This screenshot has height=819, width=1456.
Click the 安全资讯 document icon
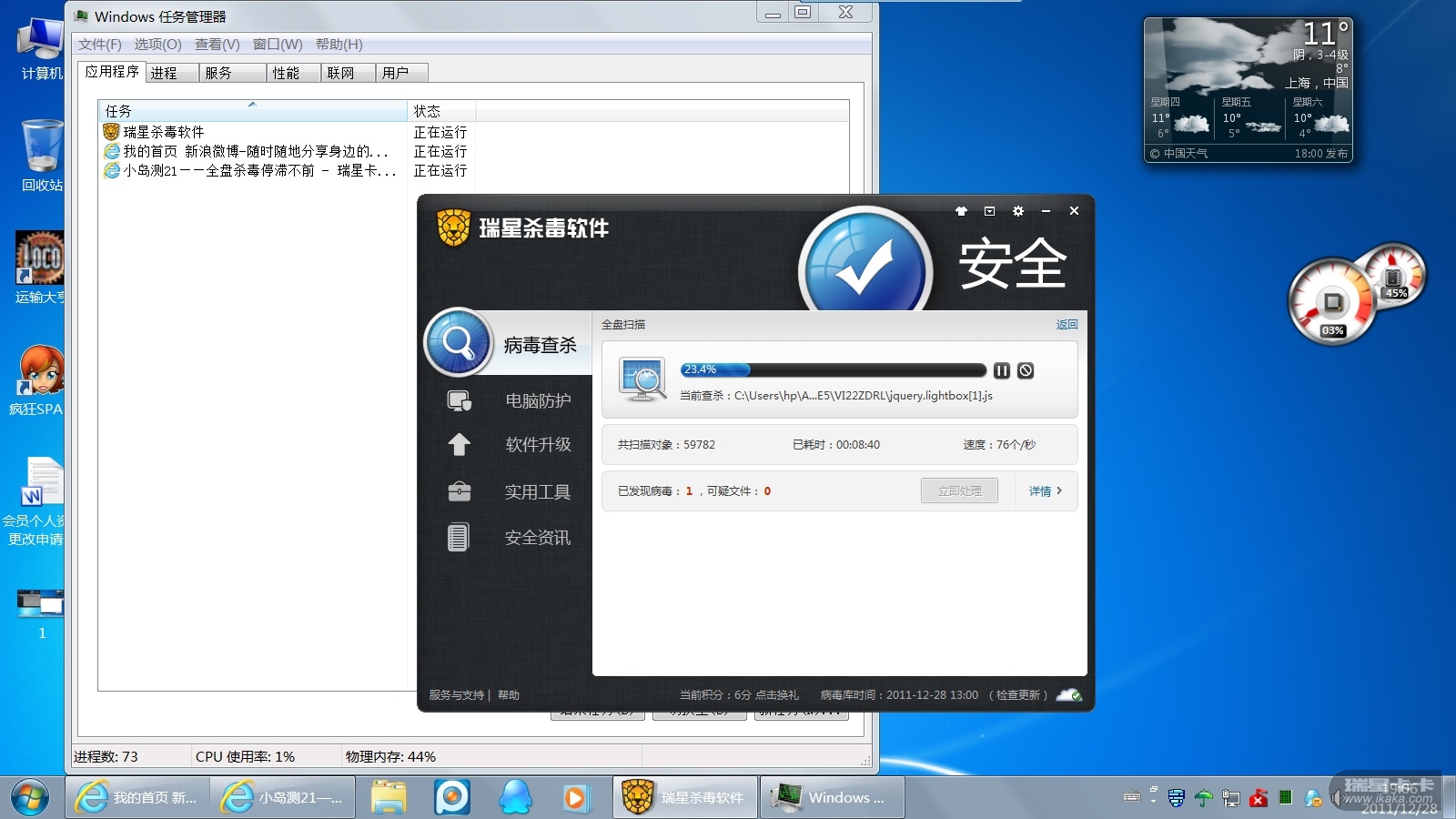pyautogui.click(x=459, y=538)
